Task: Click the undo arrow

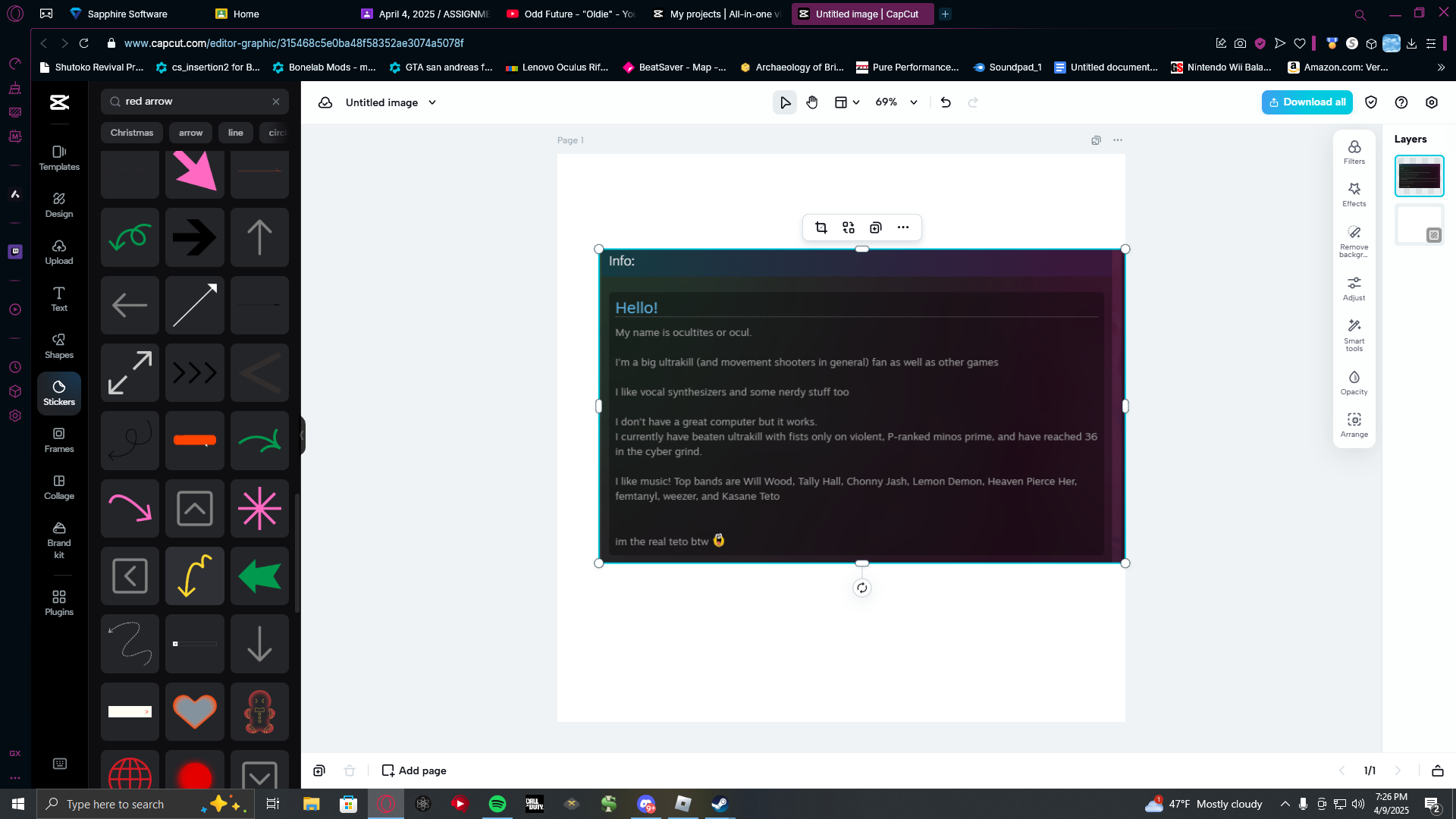Action: pos(946,102)
